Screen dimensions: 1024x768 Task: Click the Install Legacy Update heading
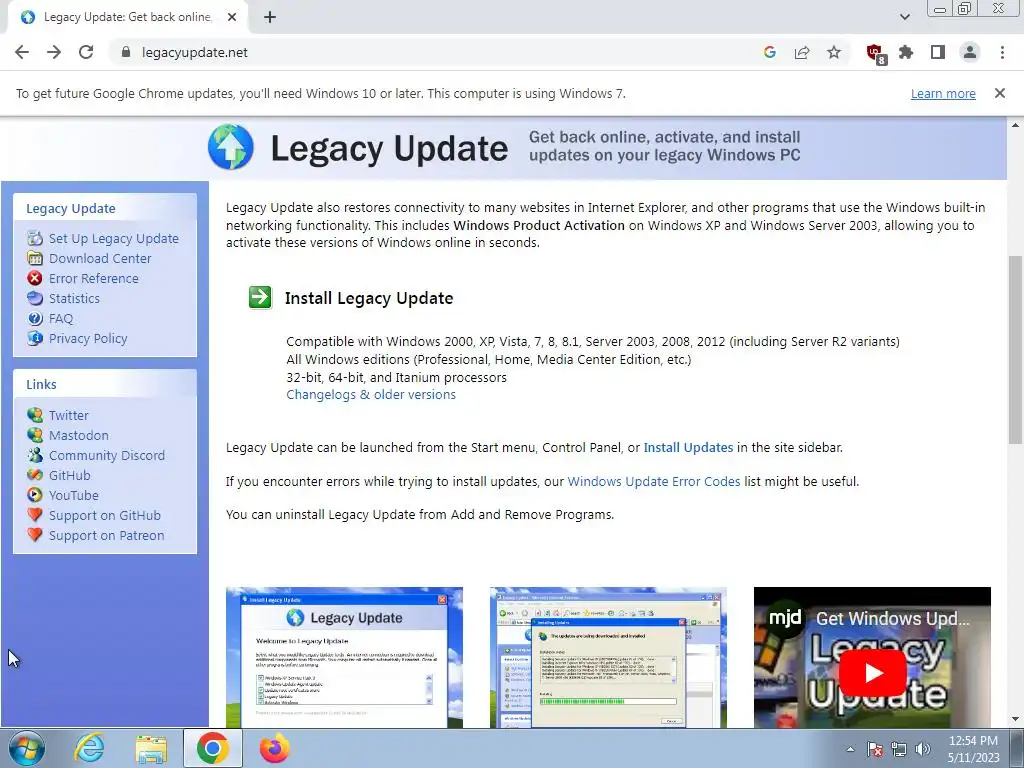tap(369, 298)
